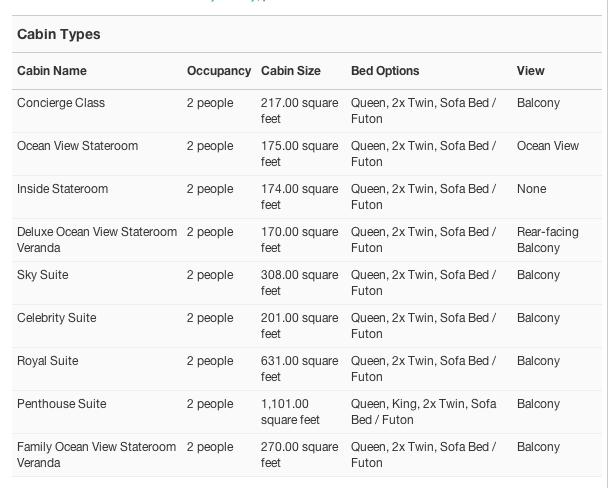Click the None view cell for Inside Stateroom

532,189
